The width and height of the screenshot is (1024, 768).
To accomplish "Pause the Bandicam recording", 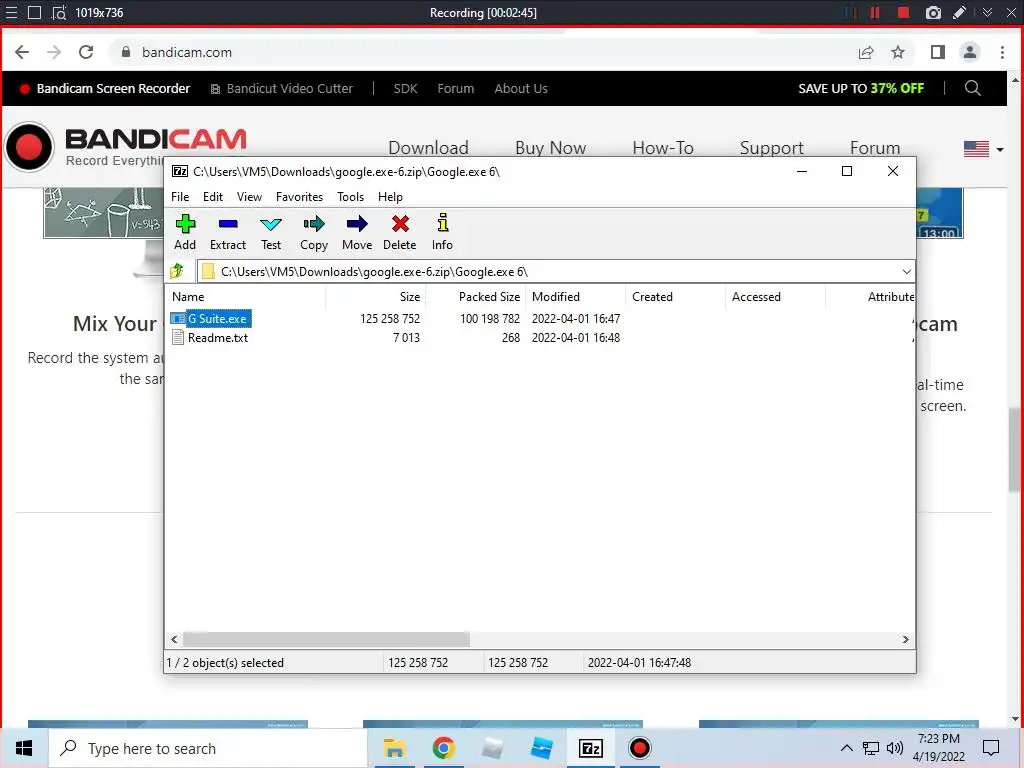I will click(x=874, y=12).
